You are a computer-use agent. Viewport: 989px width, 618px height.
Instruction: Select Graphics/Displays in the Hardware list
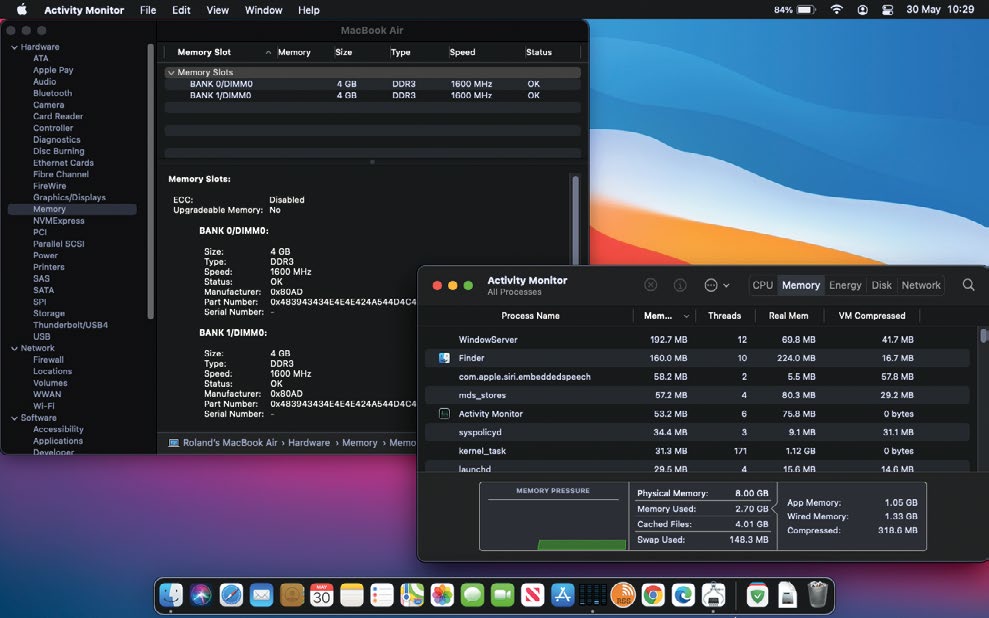(69, 197)
